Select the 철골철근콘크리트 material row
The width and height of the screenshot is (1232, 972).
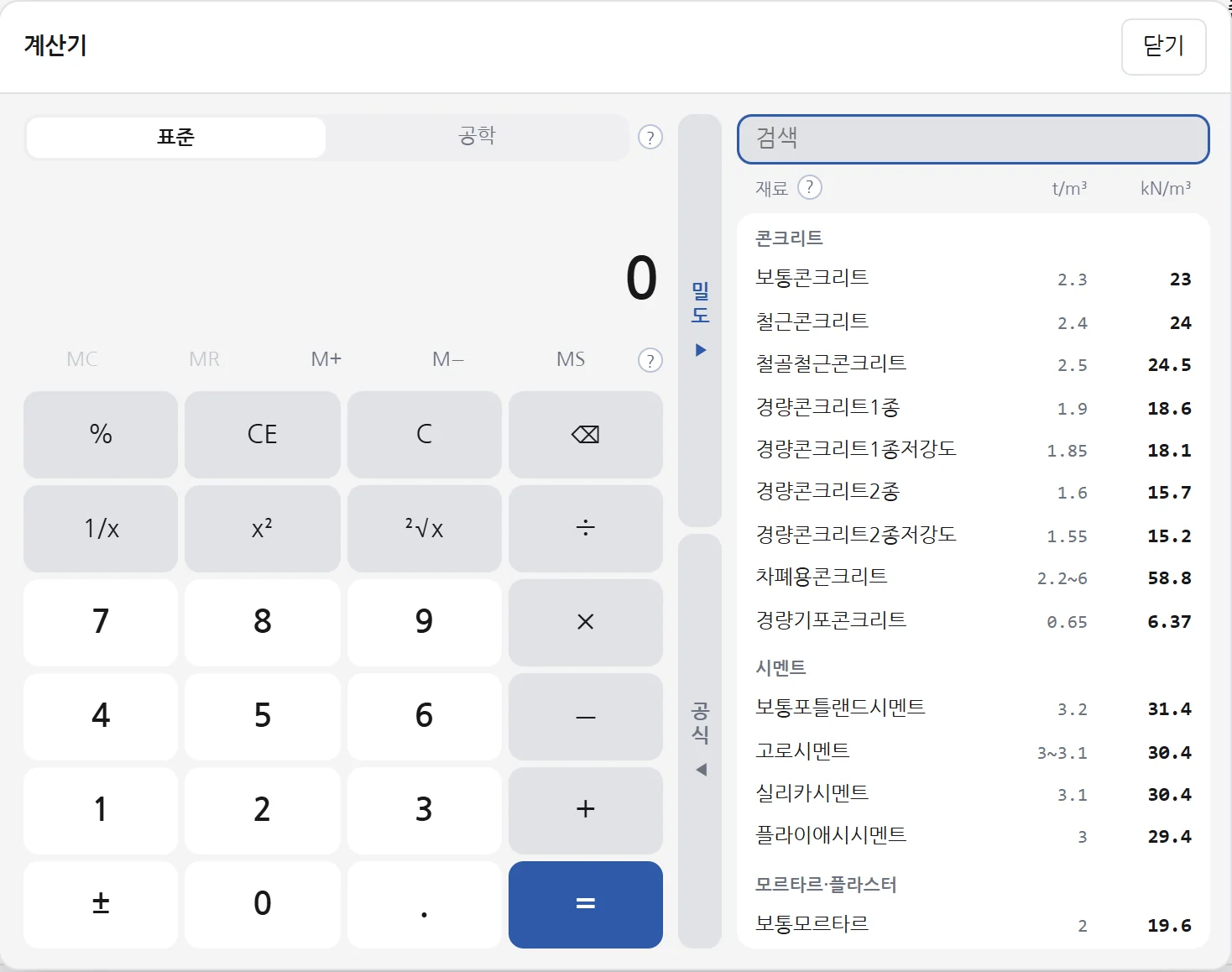click(x=974, y=364)
